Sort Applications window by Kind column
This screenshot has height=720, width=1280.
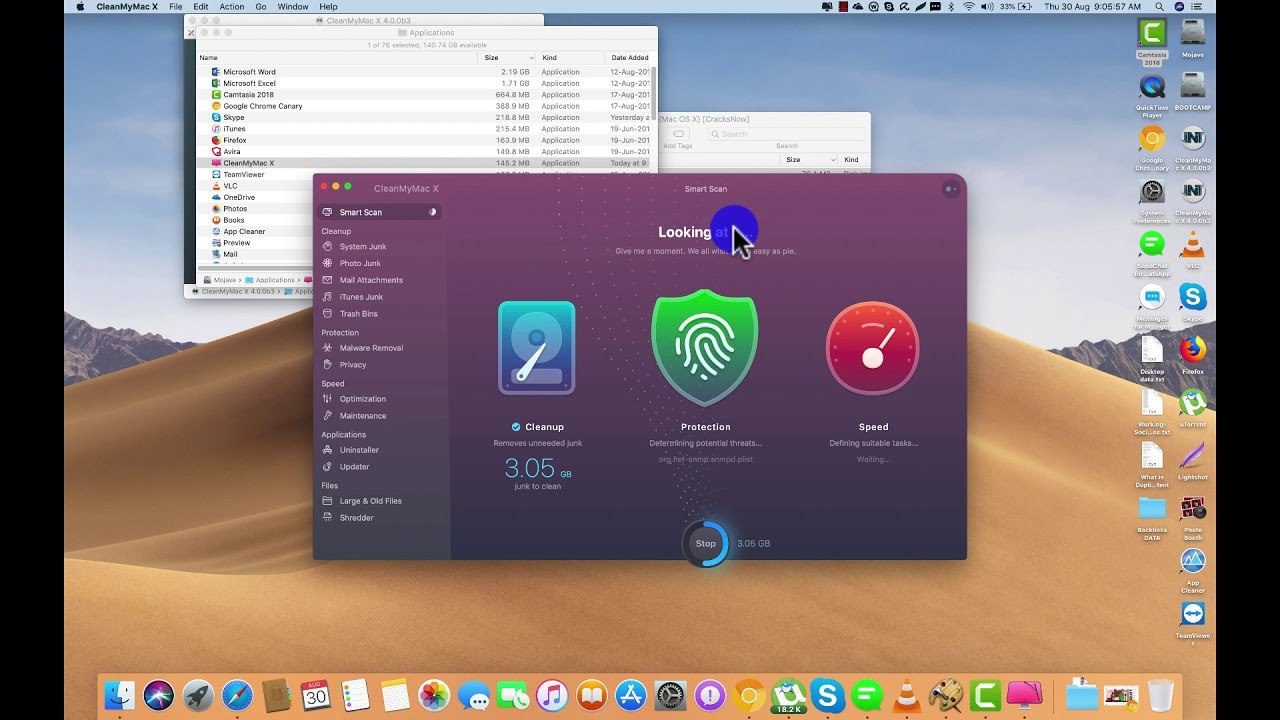(571, 57)
